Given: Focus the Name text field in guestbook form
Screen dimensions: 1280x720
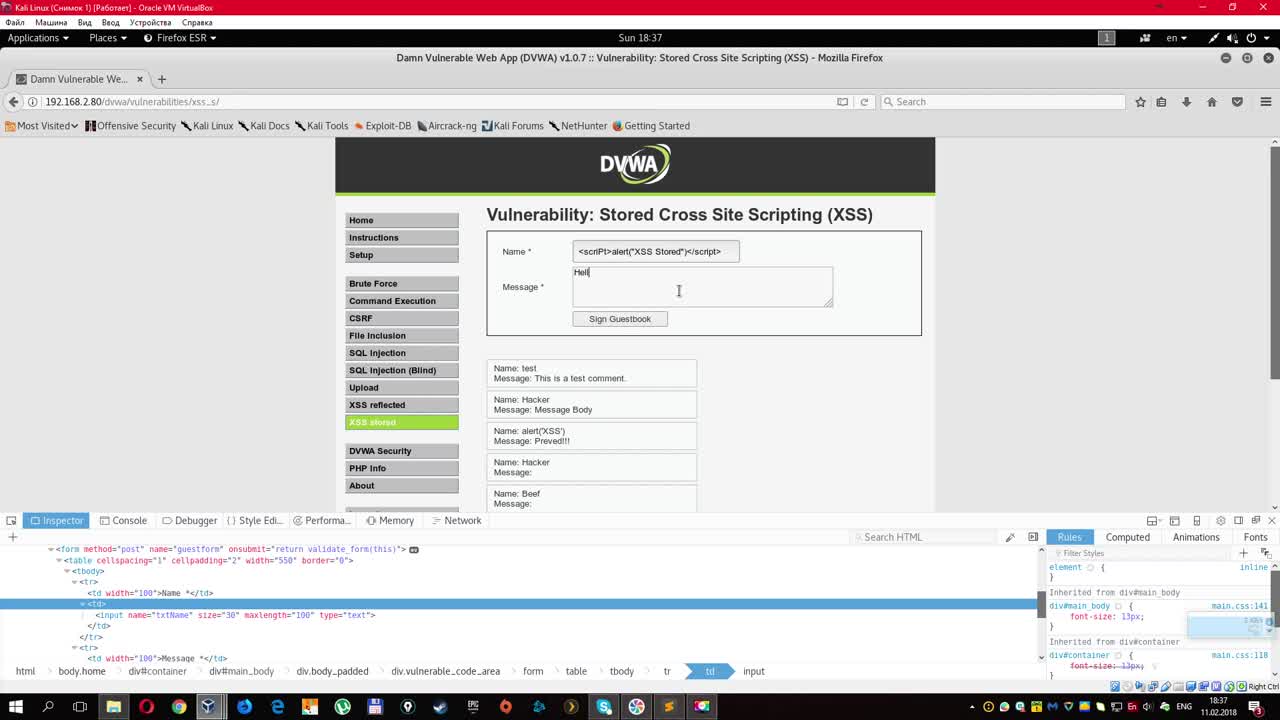Looking at the screenshot, I should click(x=656, y=252).
